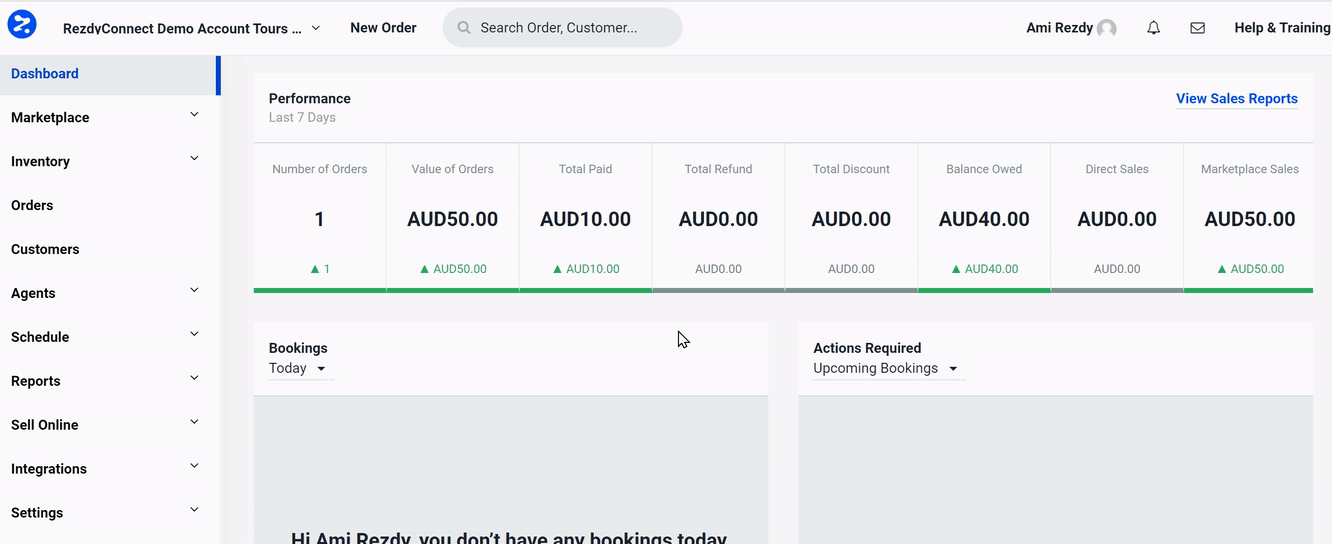This screenshot has width=1332, height=544.
Task: Focus the Search Order, Customer field
Action: (x=562, y=28)
